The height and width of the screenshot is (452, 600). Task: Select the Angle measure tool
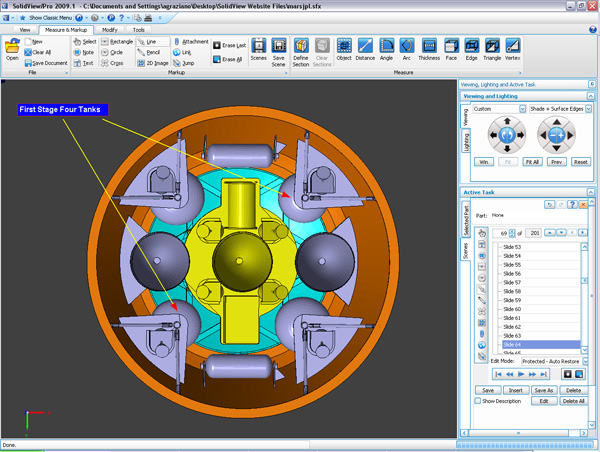386,49
